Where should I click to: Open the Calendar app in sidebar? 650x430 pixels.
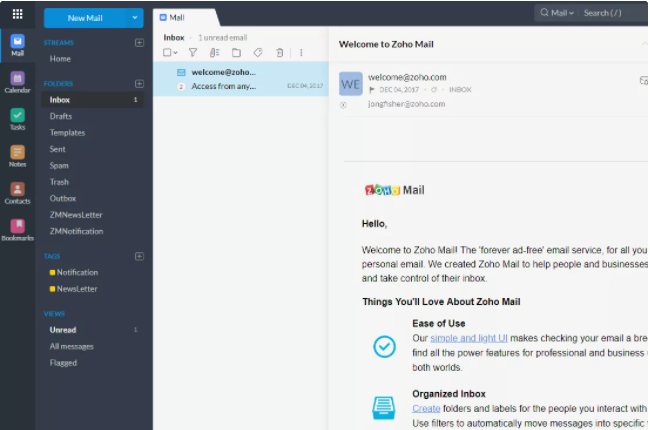(x=17, y=80)
